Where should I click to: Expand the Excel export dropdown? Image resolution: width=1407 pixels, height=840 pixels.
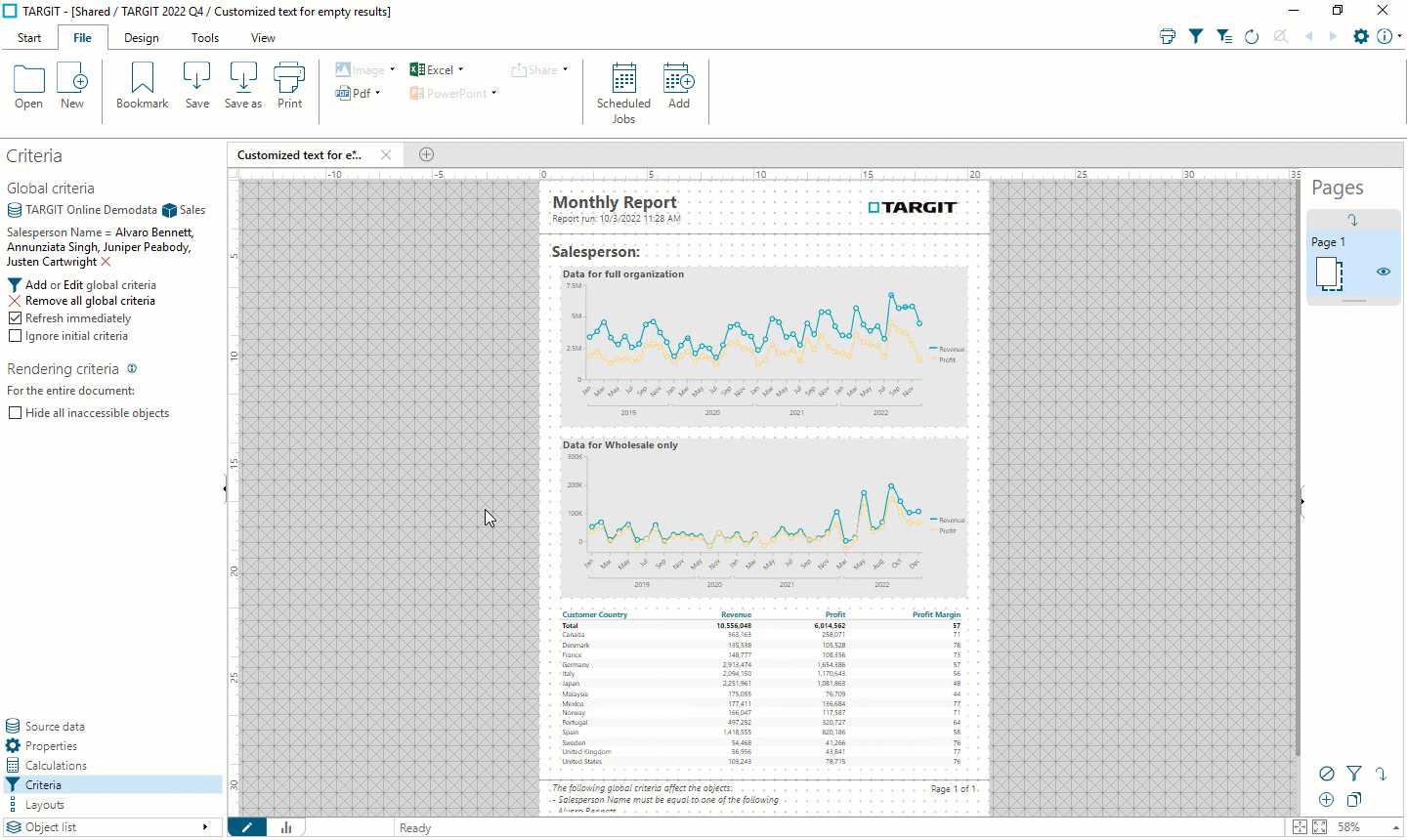tap(461, 69)
